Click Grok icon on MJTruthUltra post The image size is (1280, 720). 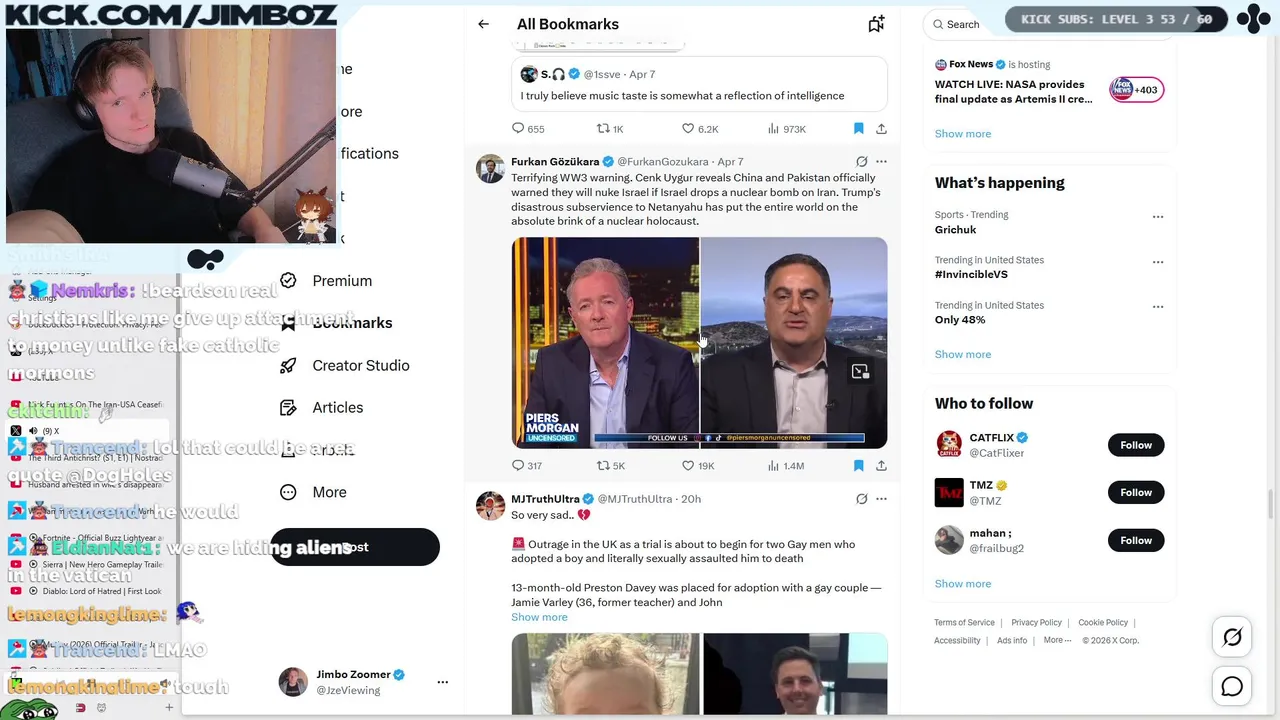coord(861,498)
